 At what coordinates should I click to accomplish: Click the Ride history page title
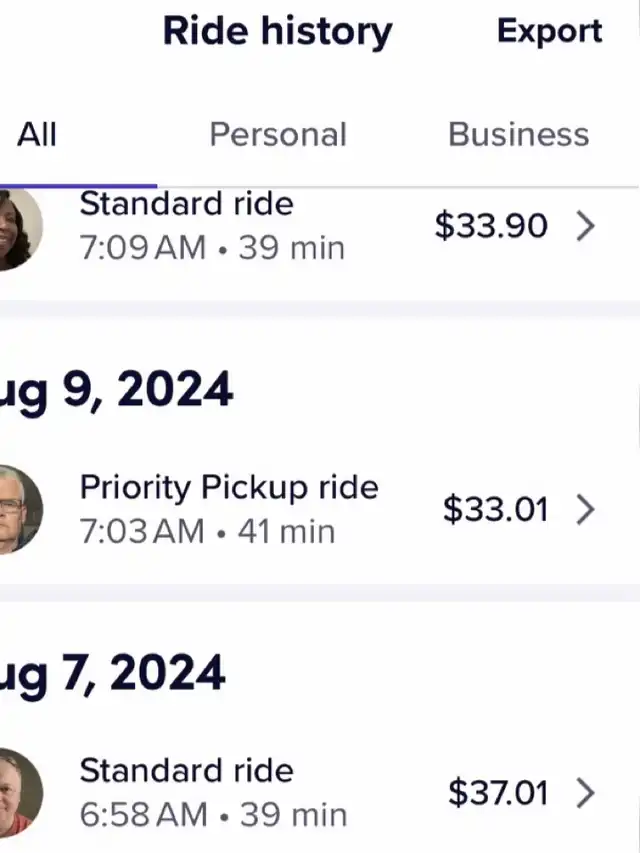(x=277, y=31)
